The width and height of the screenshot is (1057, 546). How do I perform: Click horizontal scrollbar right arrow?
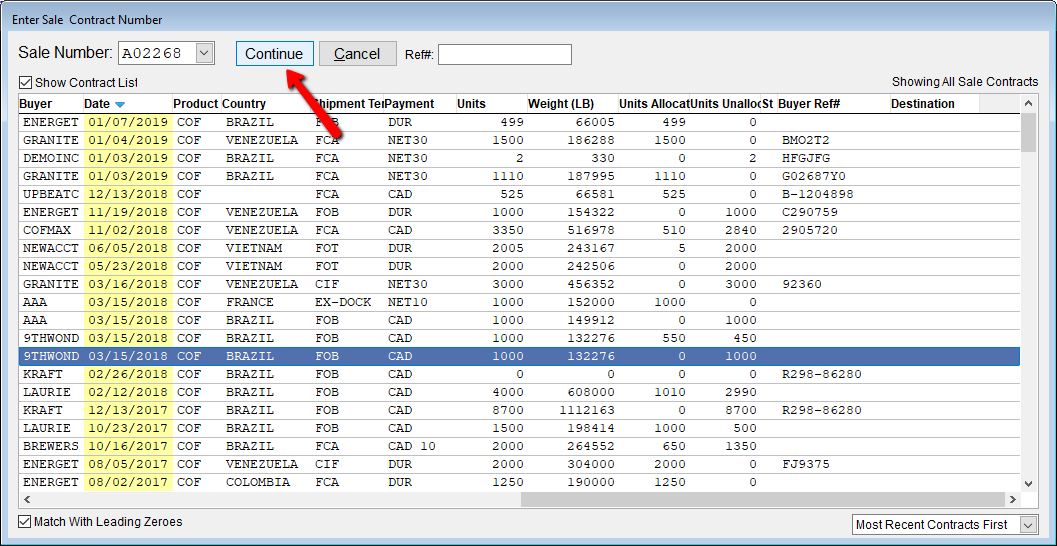tap(1013, 499)
